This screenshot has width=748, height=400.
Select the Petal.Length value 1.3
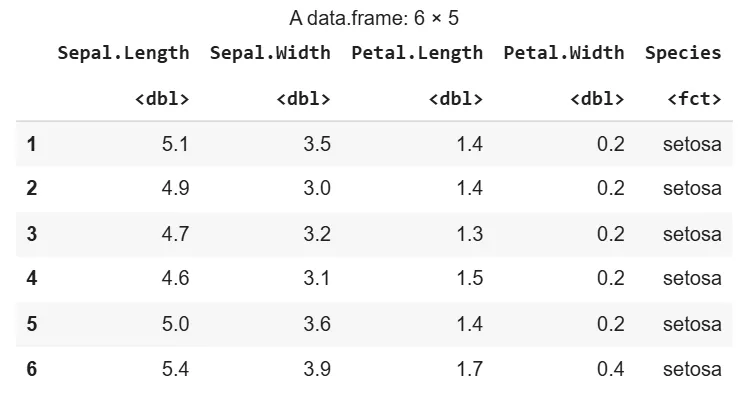pos(469,234)
